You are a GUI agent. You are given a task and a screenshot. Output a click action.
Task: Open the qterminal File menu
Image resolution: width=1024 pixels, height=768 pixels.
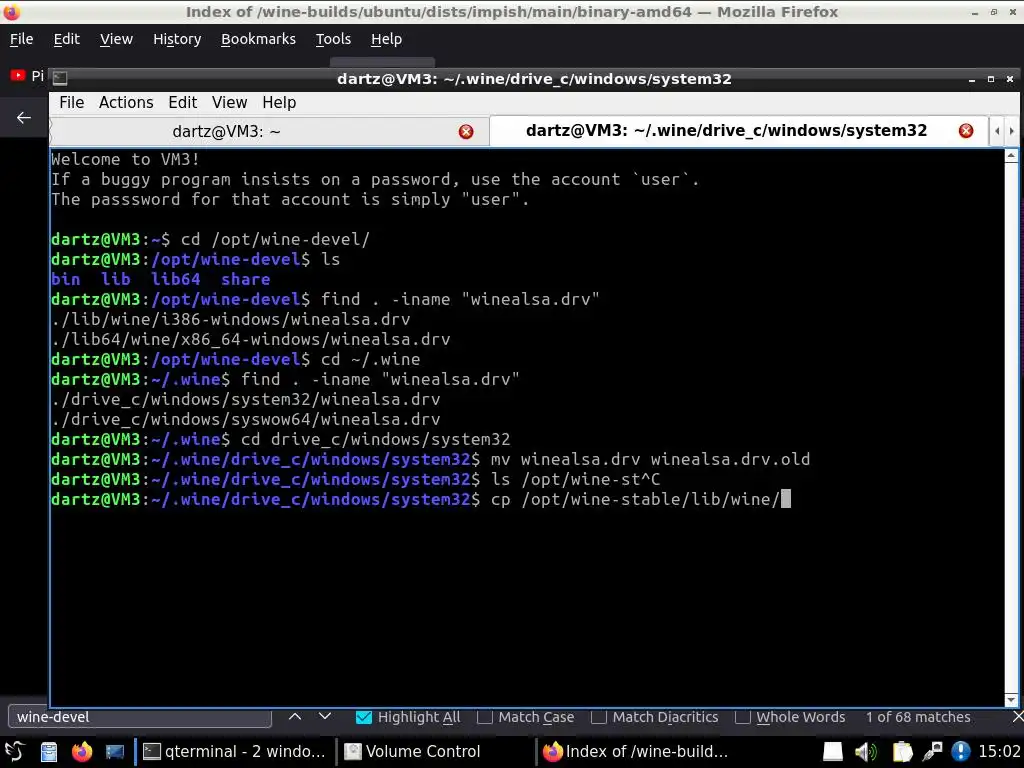pos(72,103)
